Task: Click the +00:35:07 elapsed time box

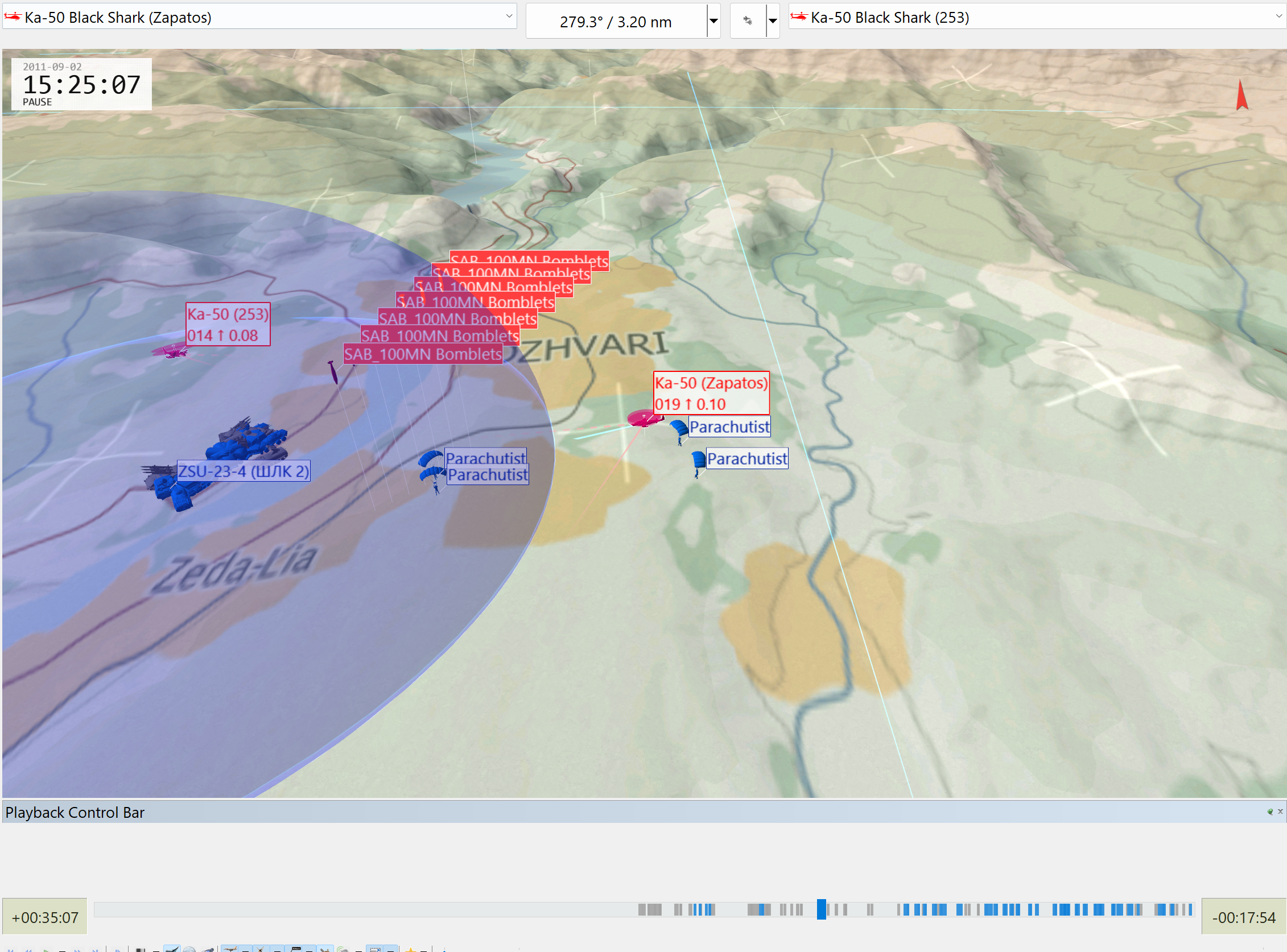Action: coord(45,917)
